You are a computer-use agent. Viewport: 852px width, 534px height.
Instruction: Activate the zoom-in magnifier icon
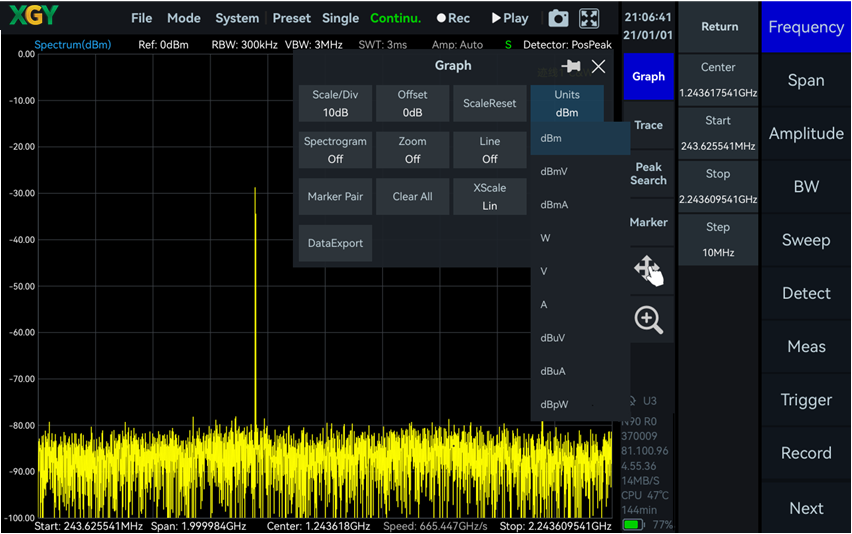648,319
